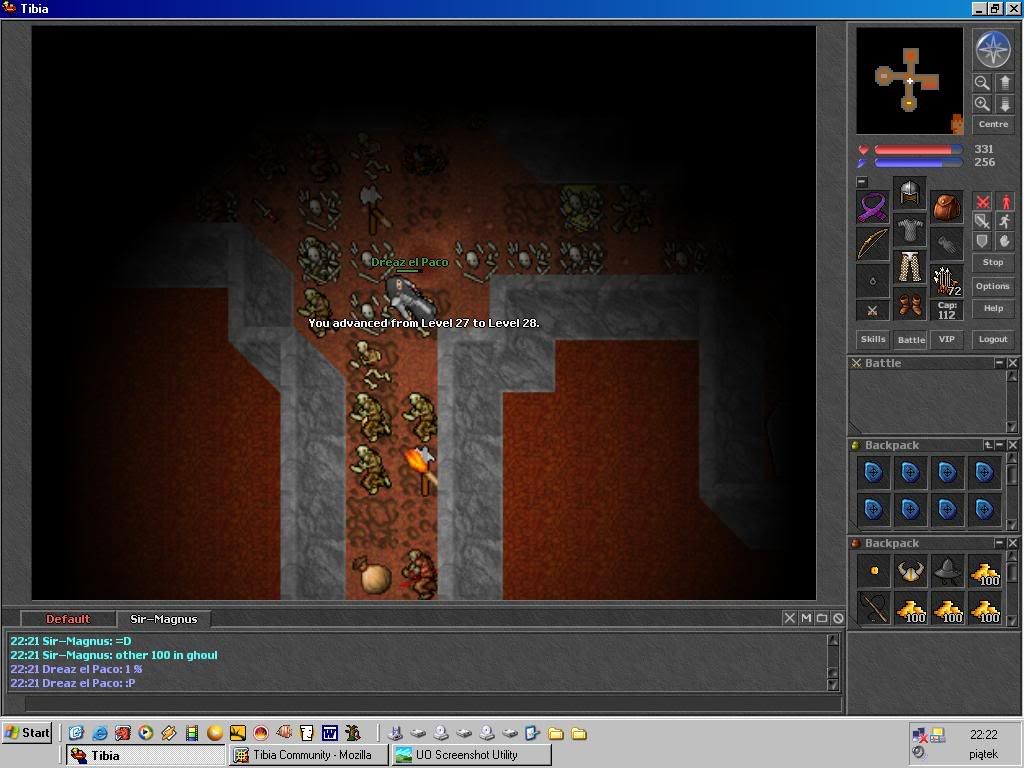Open the channel list button
The height and width of the screenshot is (768, 1024).
(x=822, y=618)
